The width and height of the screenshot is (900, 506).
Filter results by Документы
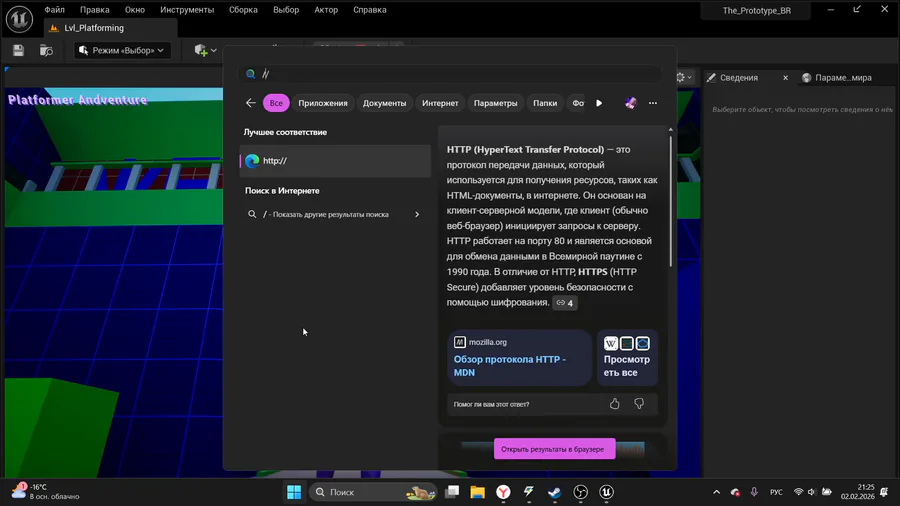(x=385, y=103)
